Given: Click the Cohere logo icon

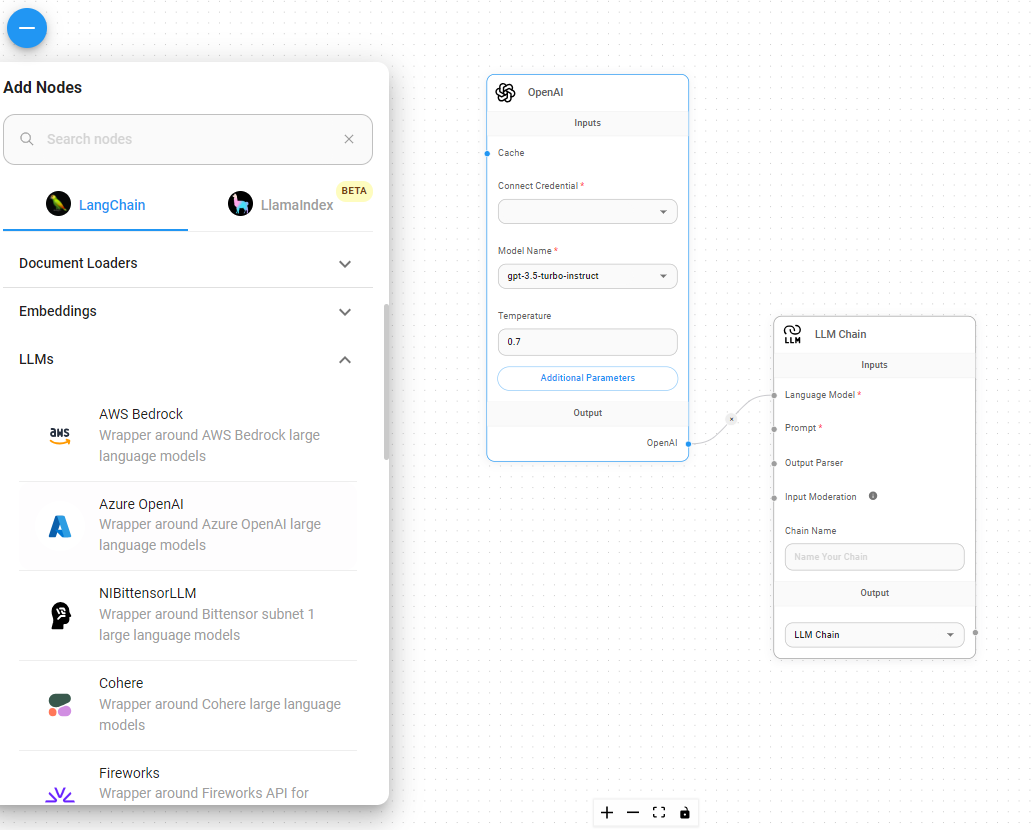Looking at the screenshot, I should click(x=60, y=705).
